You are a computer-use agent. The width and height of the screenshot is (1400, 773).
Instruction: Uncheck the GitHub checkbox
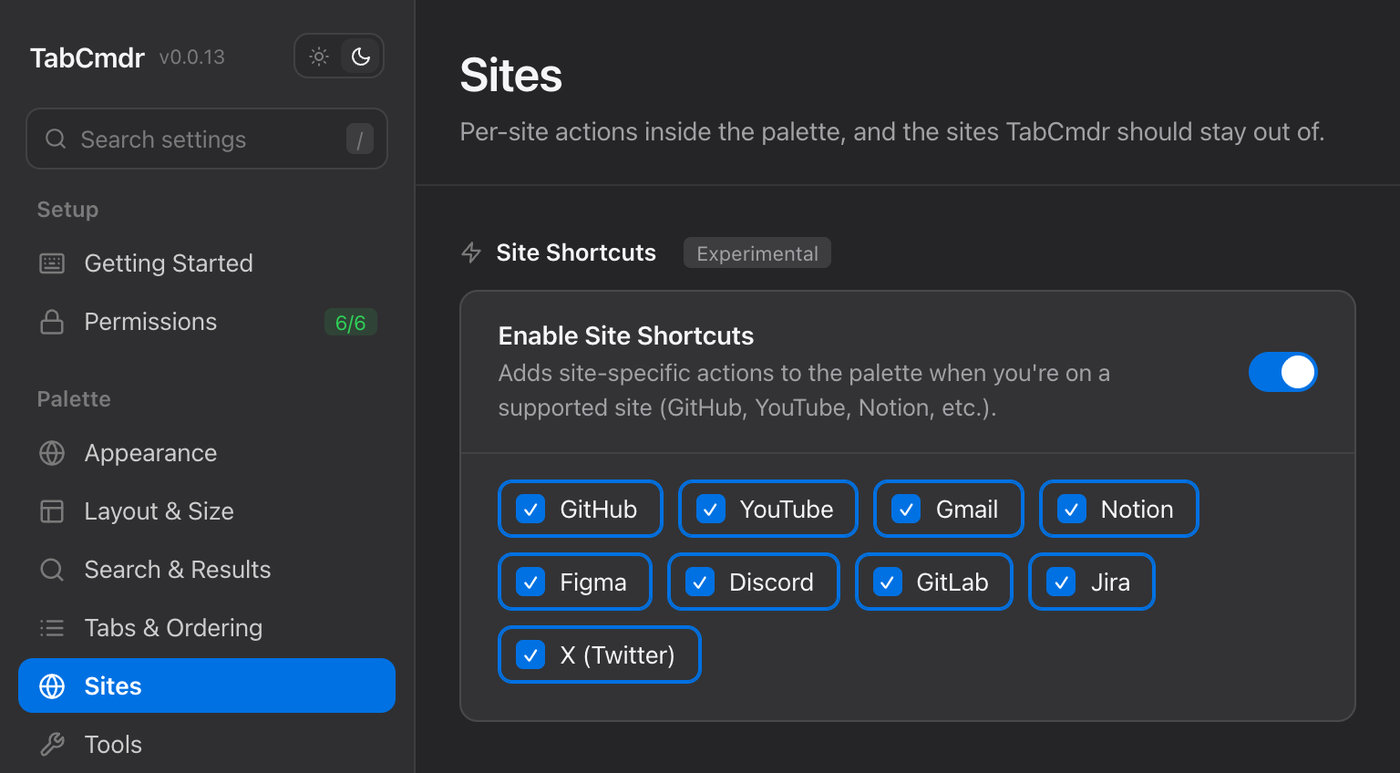point(530,509)
